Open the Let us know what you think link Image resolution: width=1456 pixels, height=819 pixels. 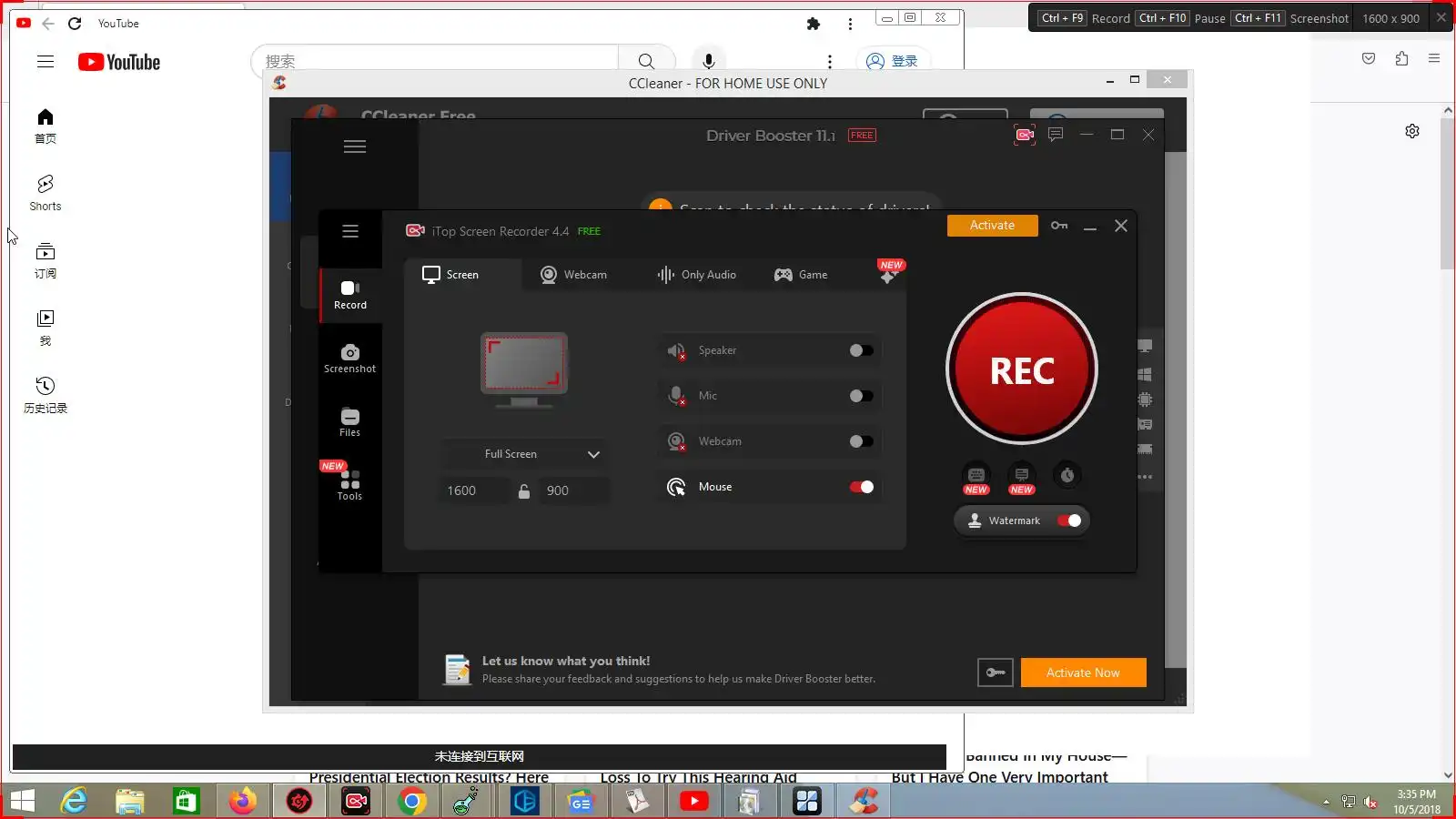(566, 662)
